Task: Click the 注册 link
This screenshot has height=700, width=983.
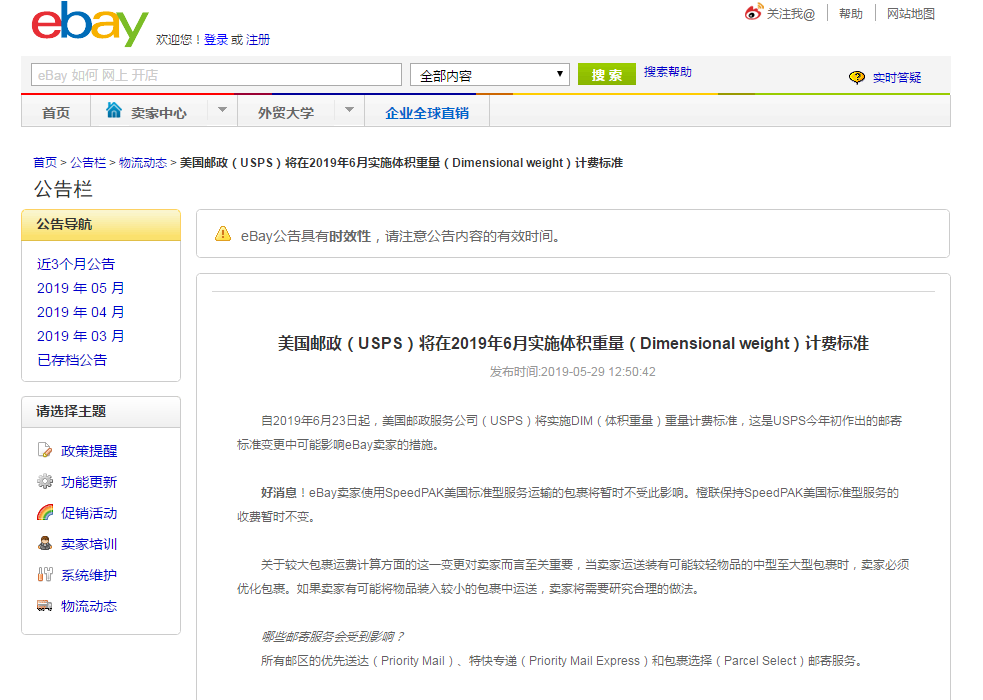Action: pos(258,39)
